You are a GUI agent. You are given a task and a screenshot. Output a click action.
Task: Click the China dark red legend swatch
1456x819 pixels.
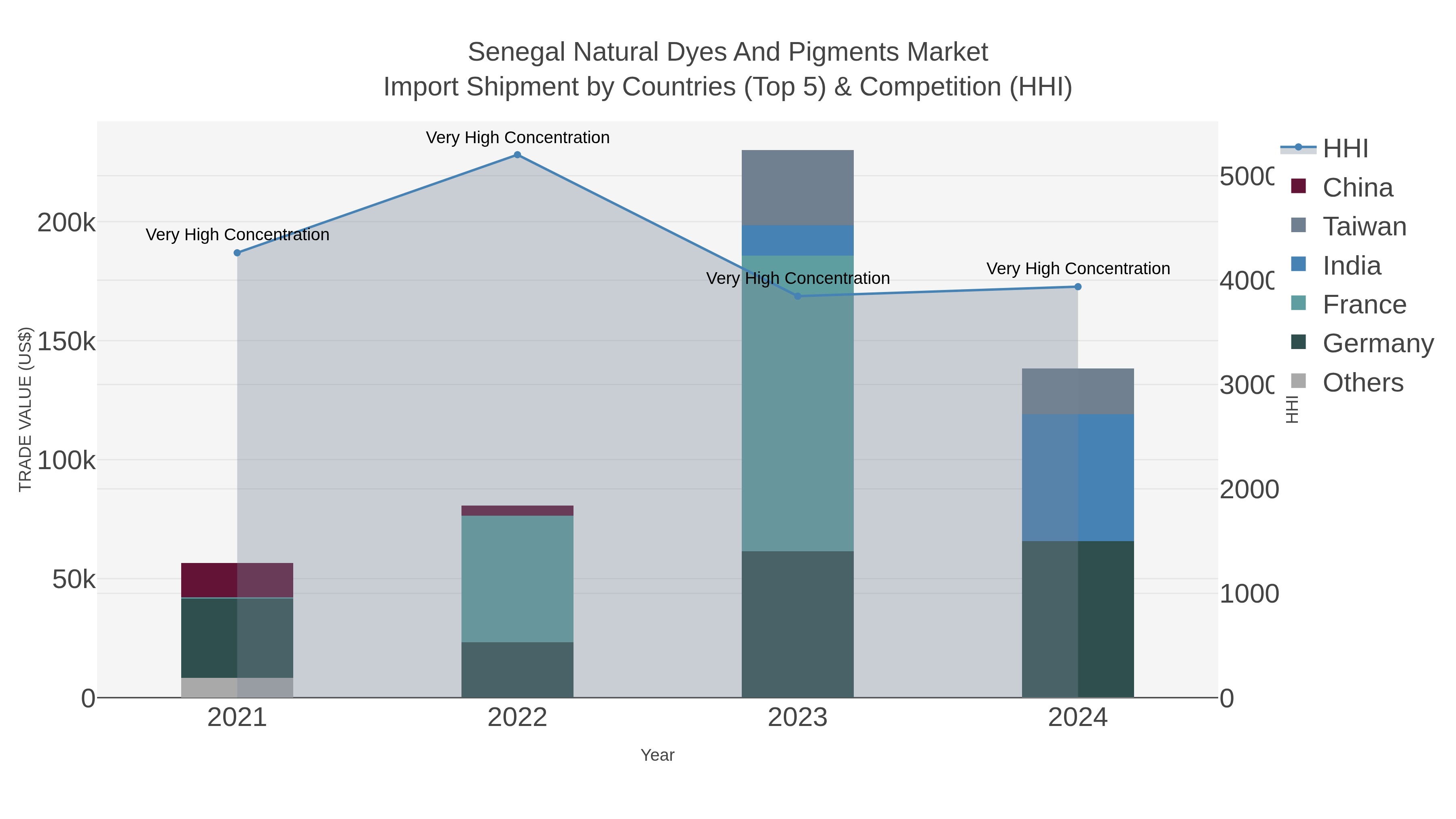(1298, 186)
